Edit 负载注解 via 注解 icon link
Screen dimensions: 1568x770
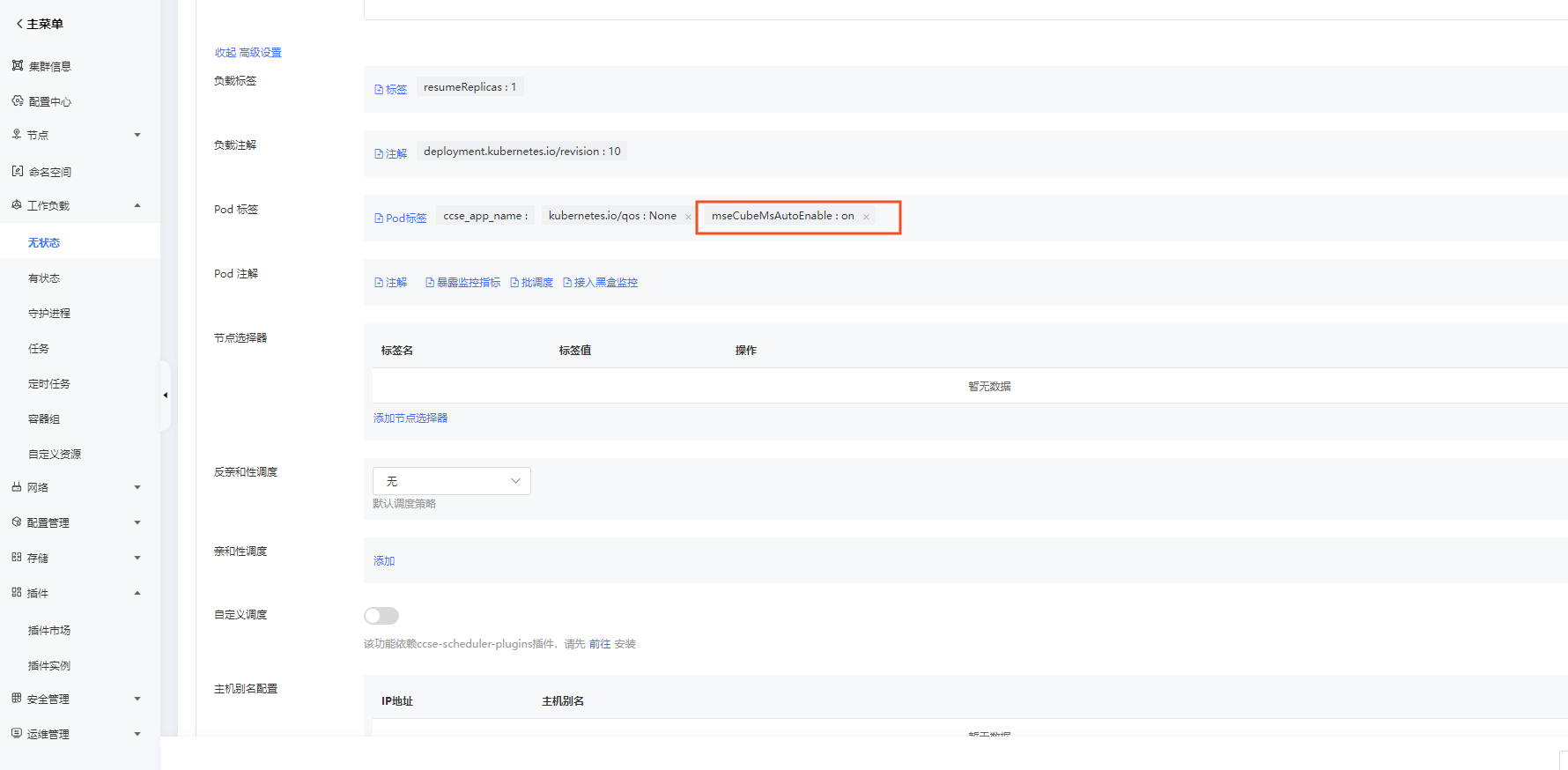tap(390, 154)
